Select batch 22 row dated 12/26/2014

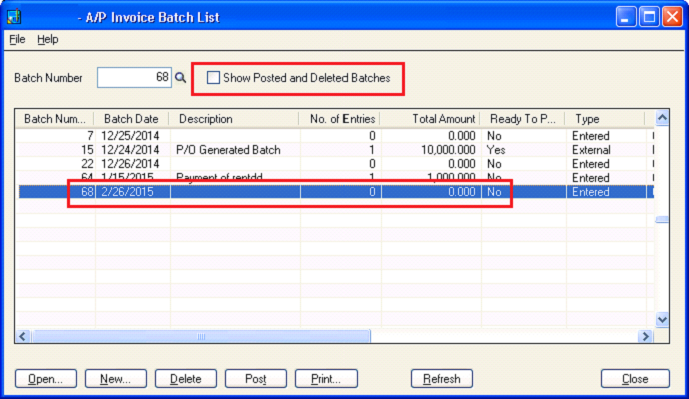pyautogui.click(x=336, y=164)
